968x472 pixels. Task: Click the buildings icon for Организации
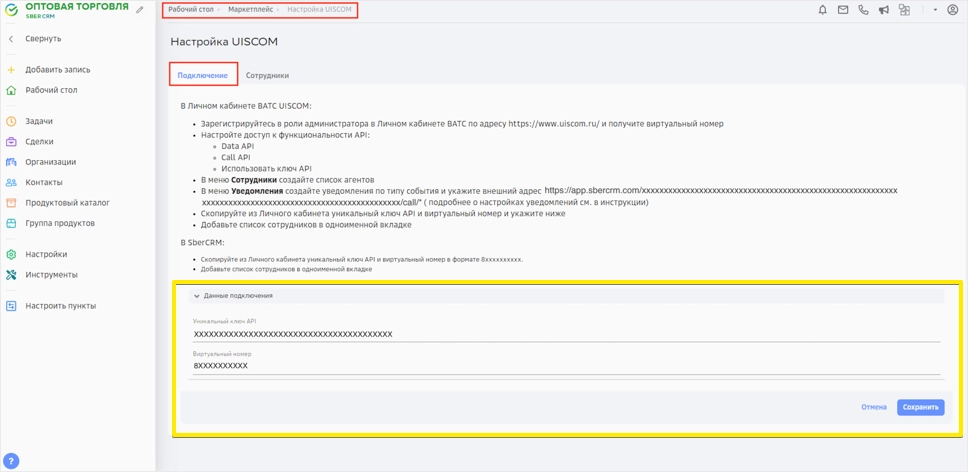(x=10, y=162)
